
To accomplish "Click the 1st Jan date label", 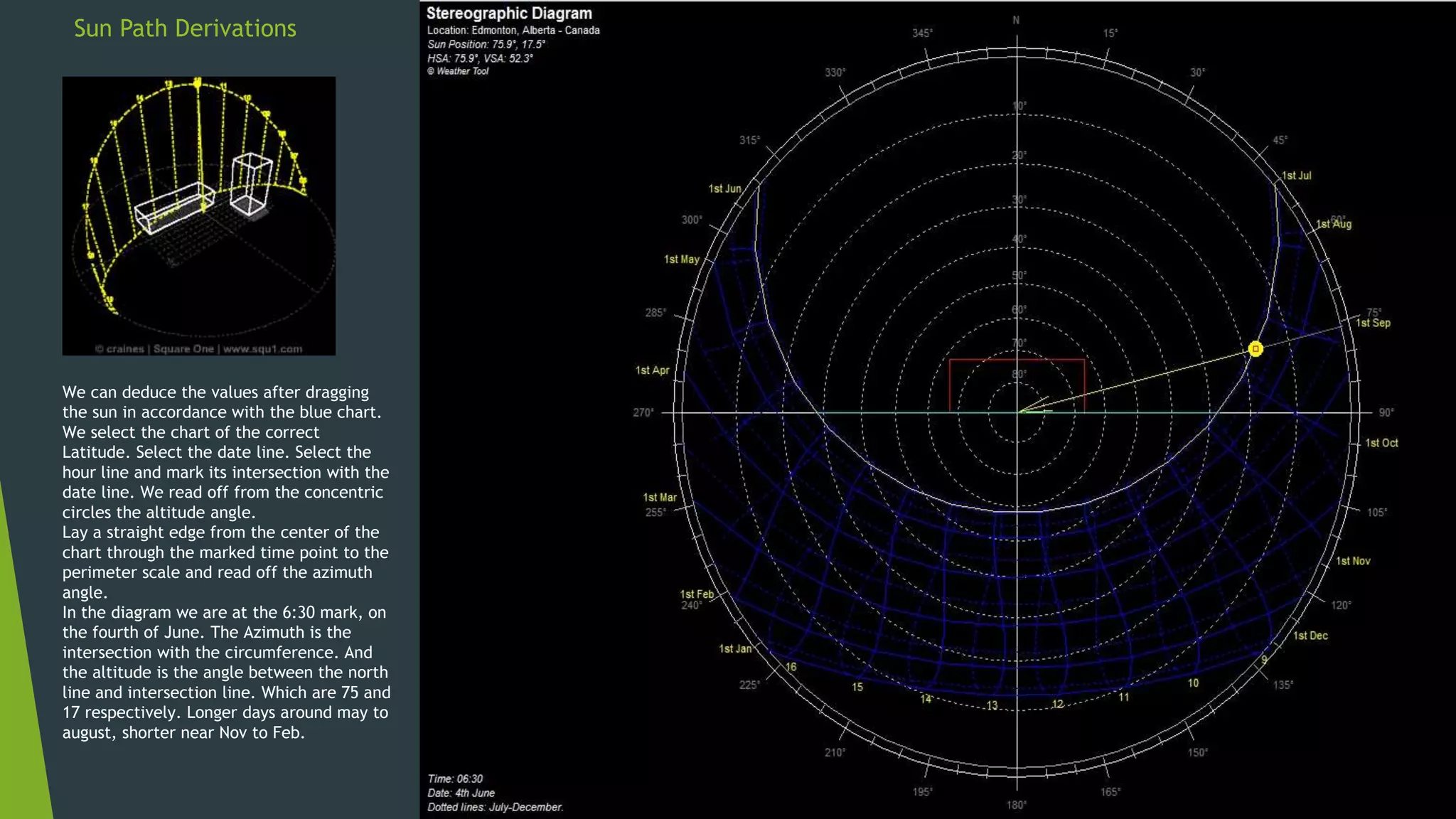I will pos(734,648).
